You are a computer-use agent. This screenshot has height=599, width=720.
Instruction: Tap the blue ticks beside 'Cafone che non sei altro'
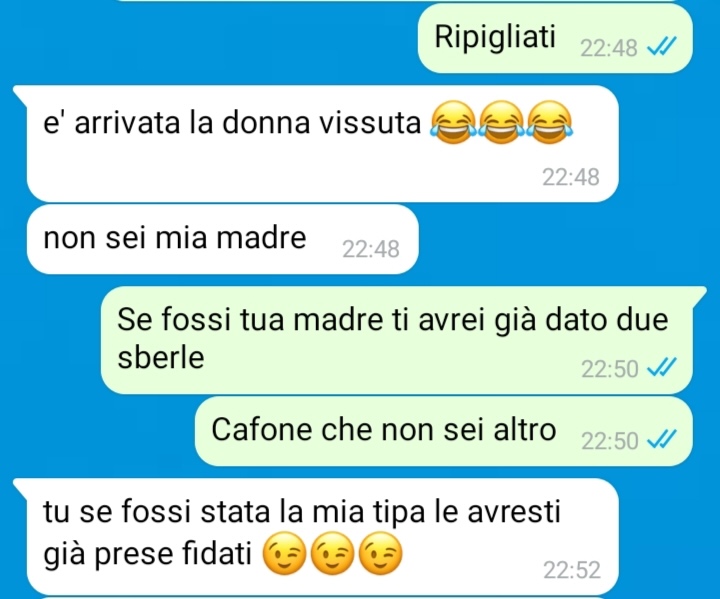(662, 440)
